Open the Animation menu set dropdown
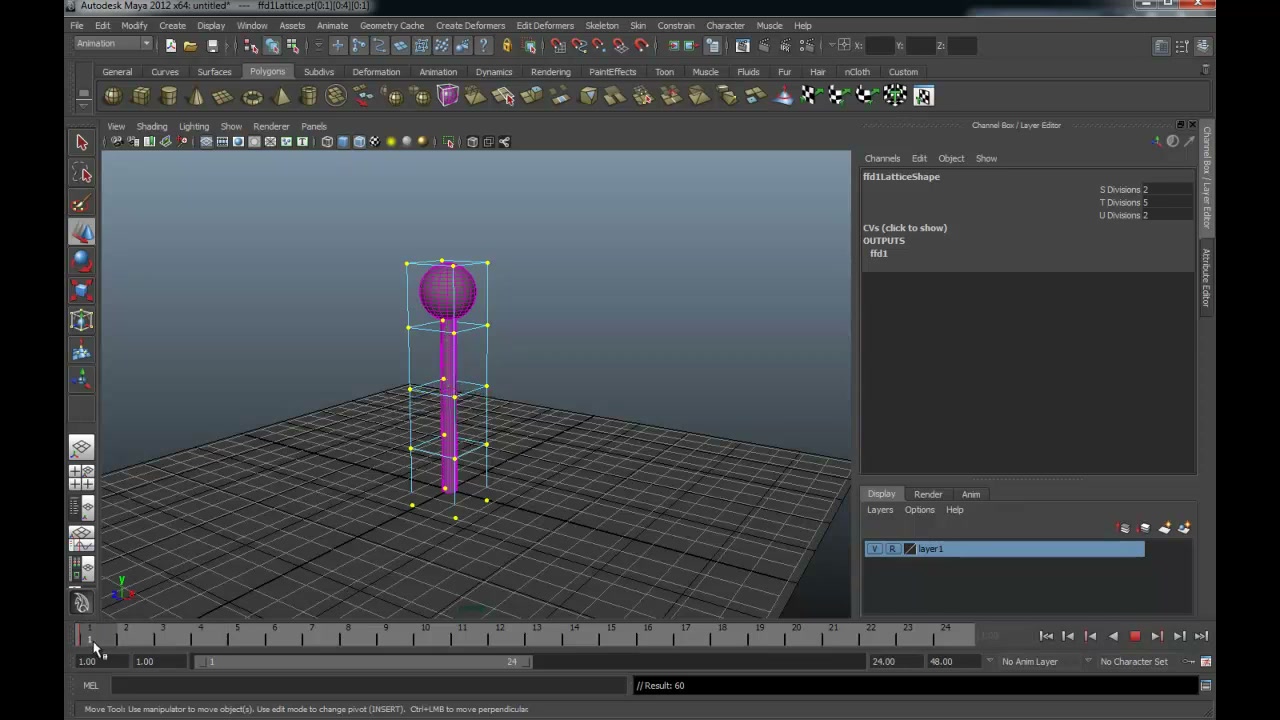The image size is (1280, 720). pos(113,44)
